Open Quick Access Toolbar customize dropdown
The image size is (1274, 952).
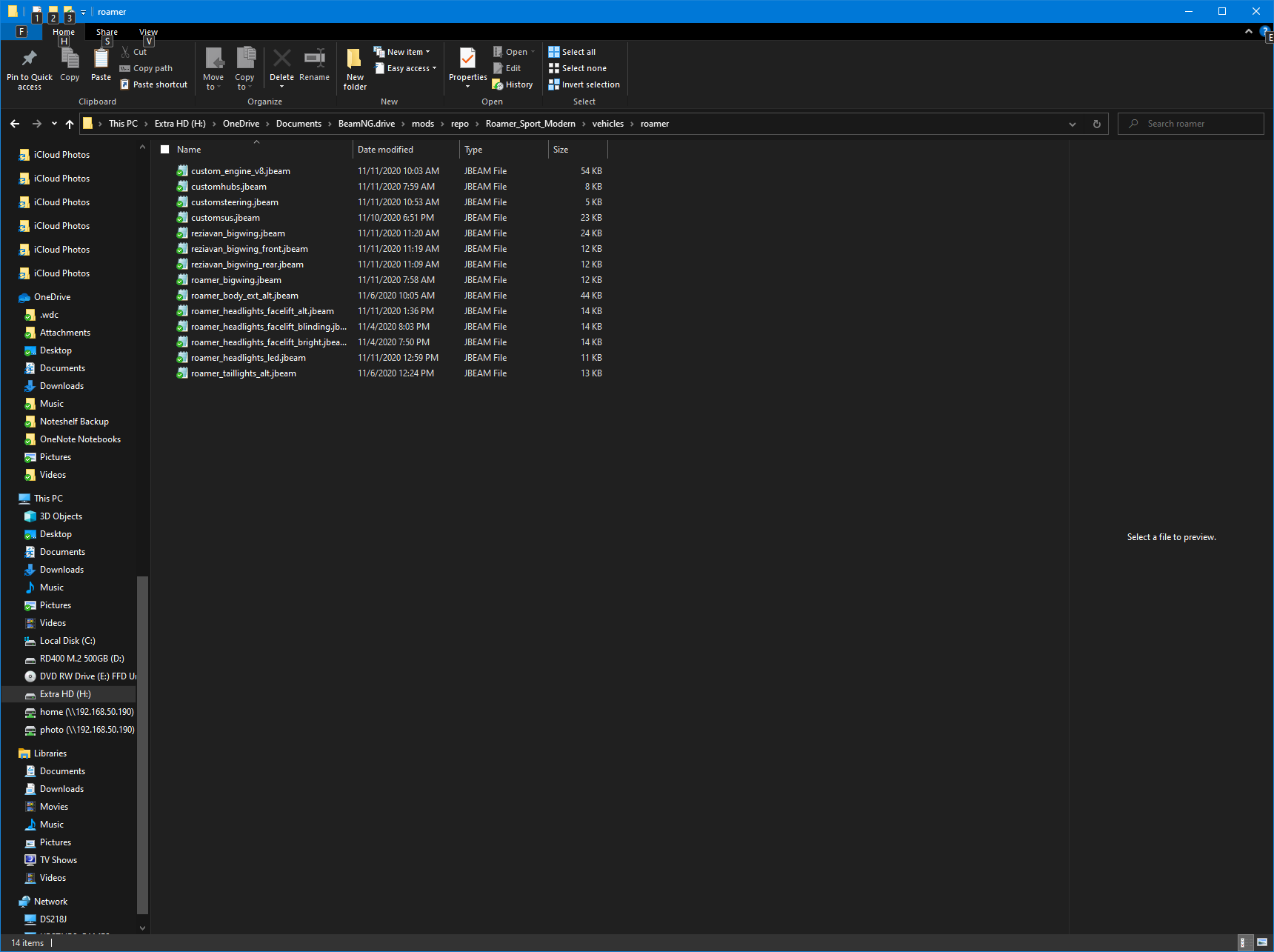(83, 12)
